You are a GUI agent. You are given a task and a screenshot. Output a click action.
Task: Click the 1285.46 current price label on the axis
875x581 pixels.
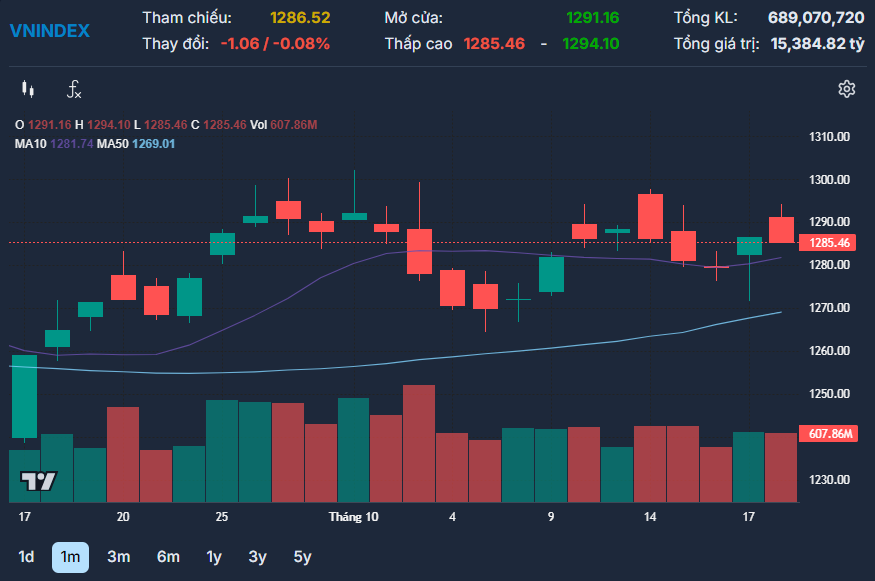click(x=829, y=243)
